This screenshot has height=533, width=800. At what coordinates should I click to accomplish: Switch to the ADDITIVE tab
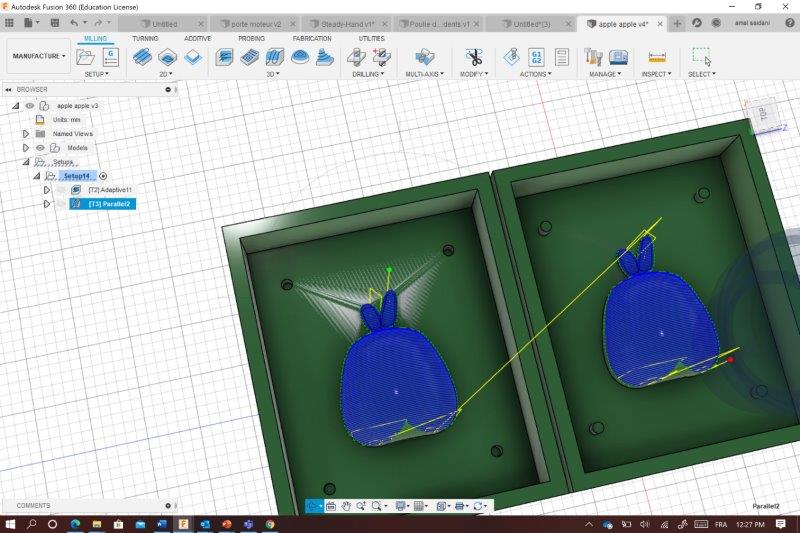click(197, 38)
